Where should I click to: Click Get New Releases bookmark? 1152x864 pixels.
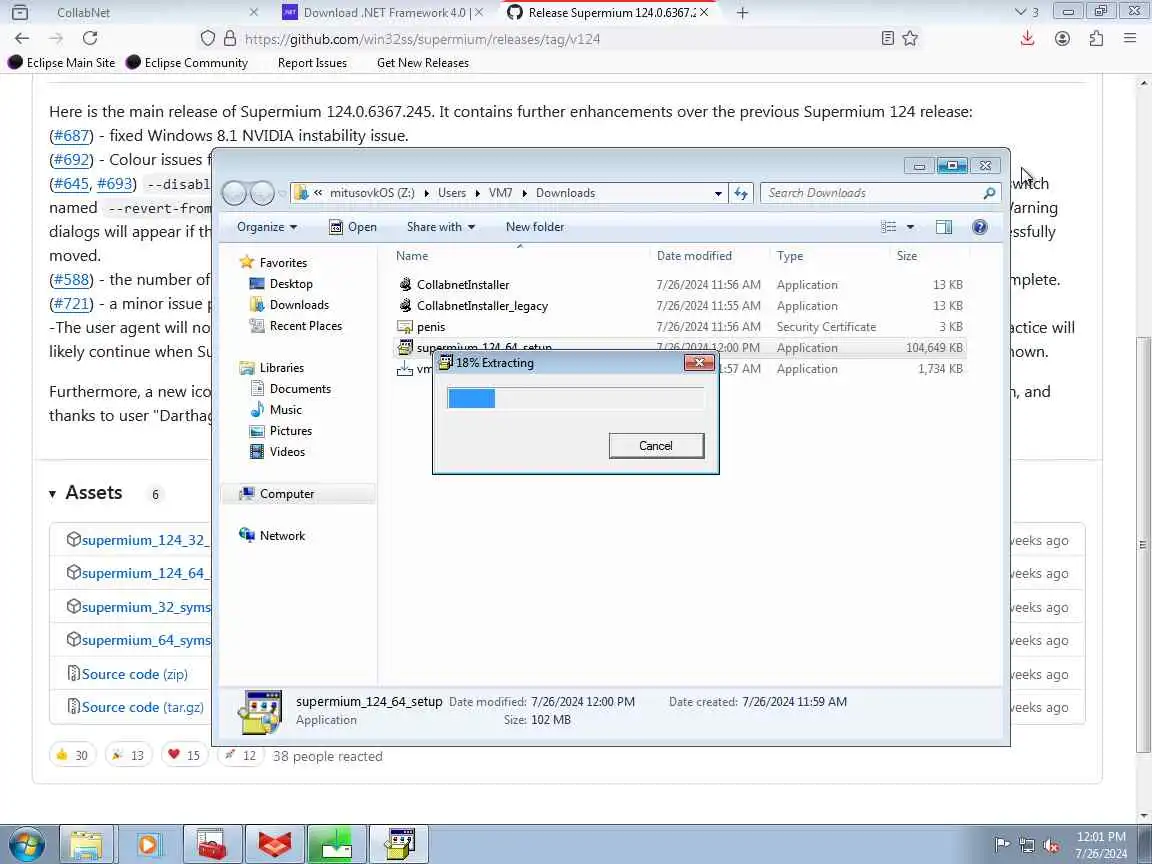click(x=422, y=62)
